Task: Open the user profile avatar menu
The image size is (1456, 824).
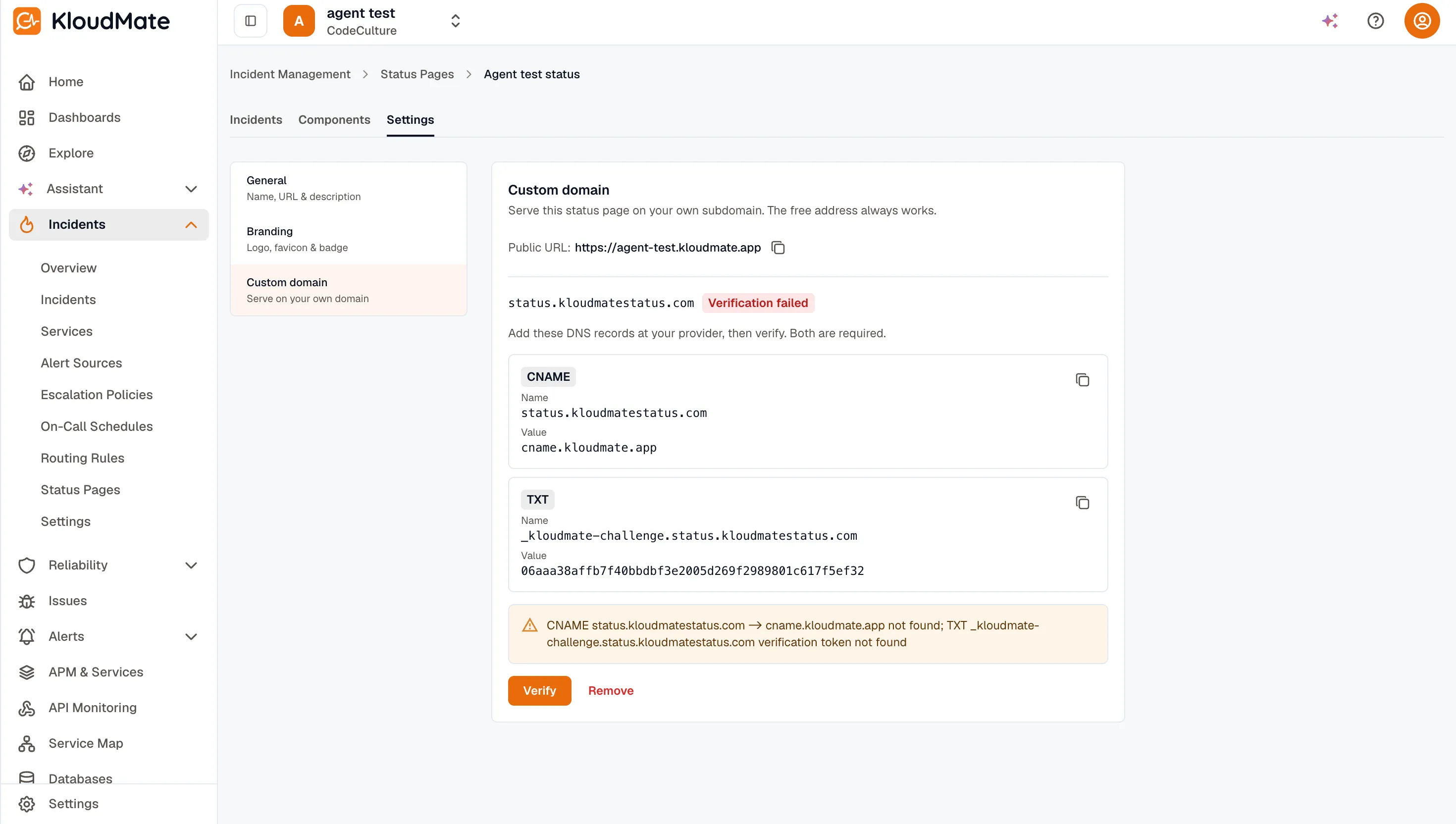Action: pyautogui.click(x=1422, y=21)
